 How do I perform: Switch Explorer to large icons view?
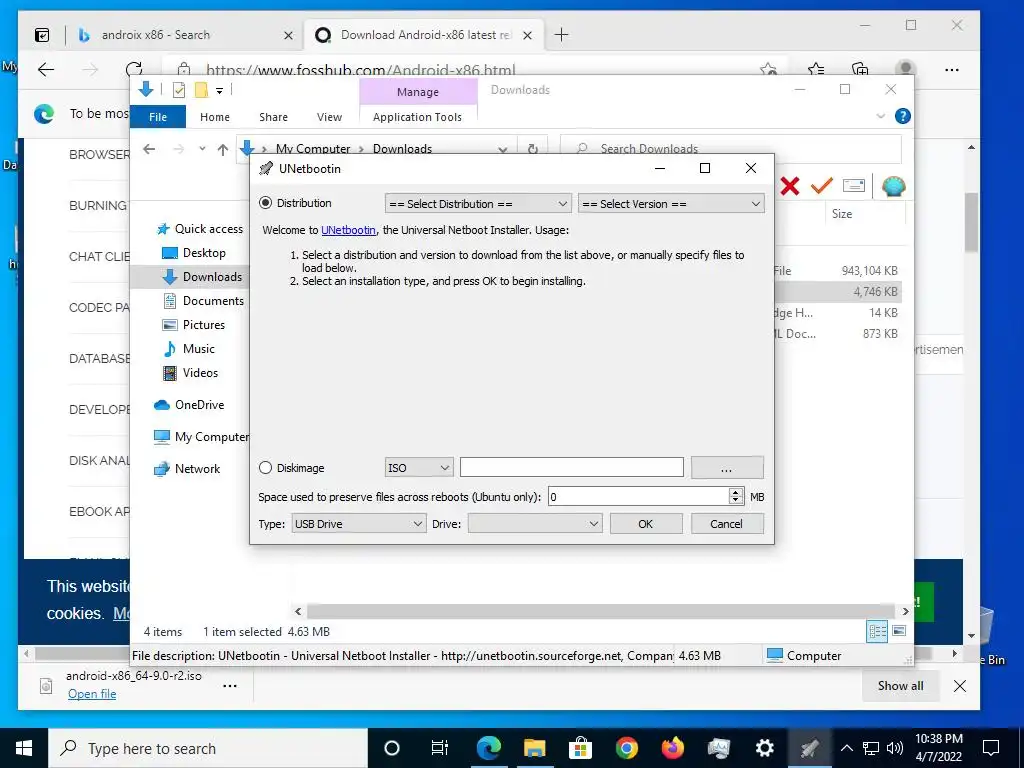[899, 631]
